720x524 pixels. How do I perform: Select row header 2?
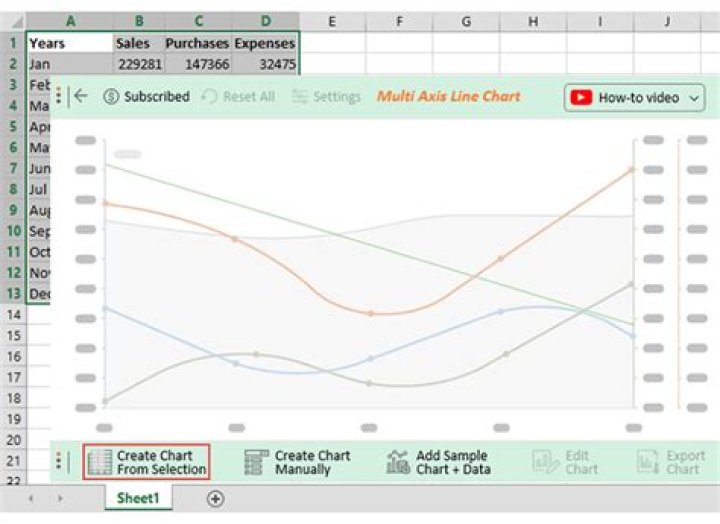click(x=13, y=63)
